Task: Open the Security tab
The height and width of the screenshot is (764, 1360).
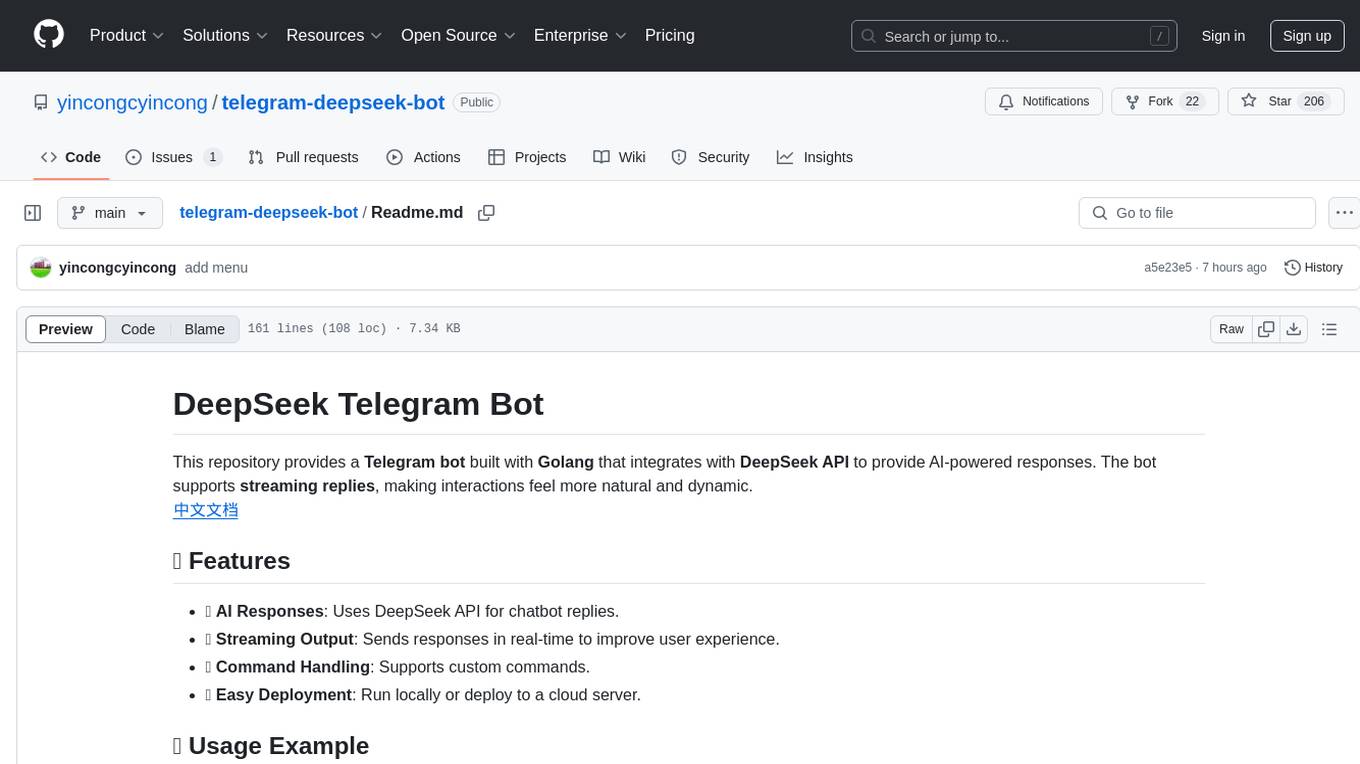Action: coord(710,157)
